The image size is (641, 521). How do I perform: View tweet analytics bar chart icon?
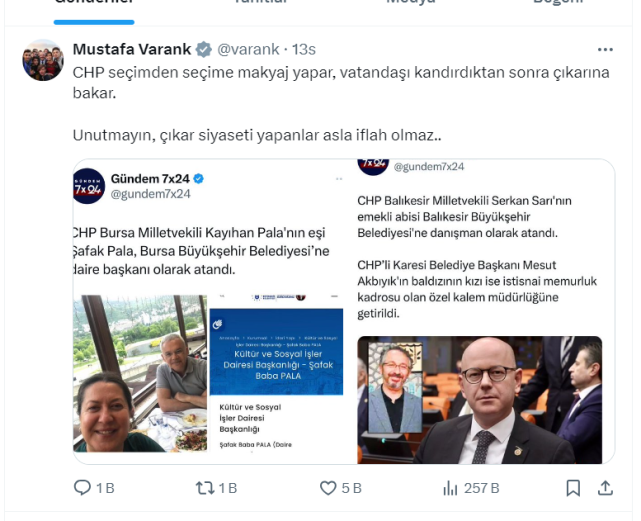coord(450,488)
